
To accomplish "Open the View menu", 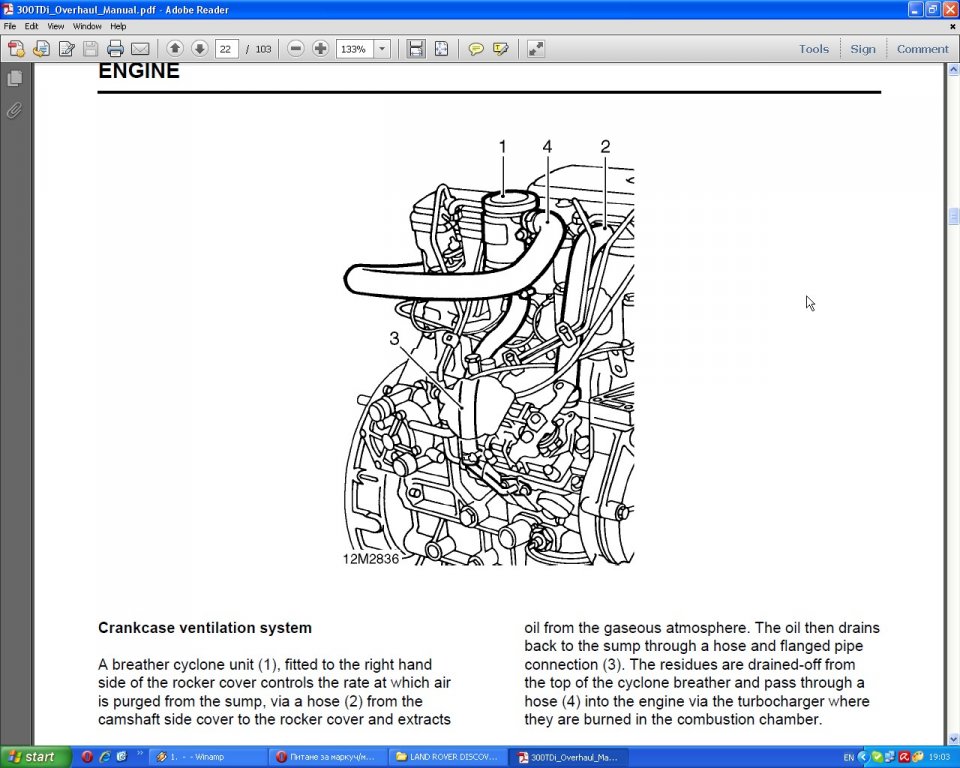I will [56, 26].
